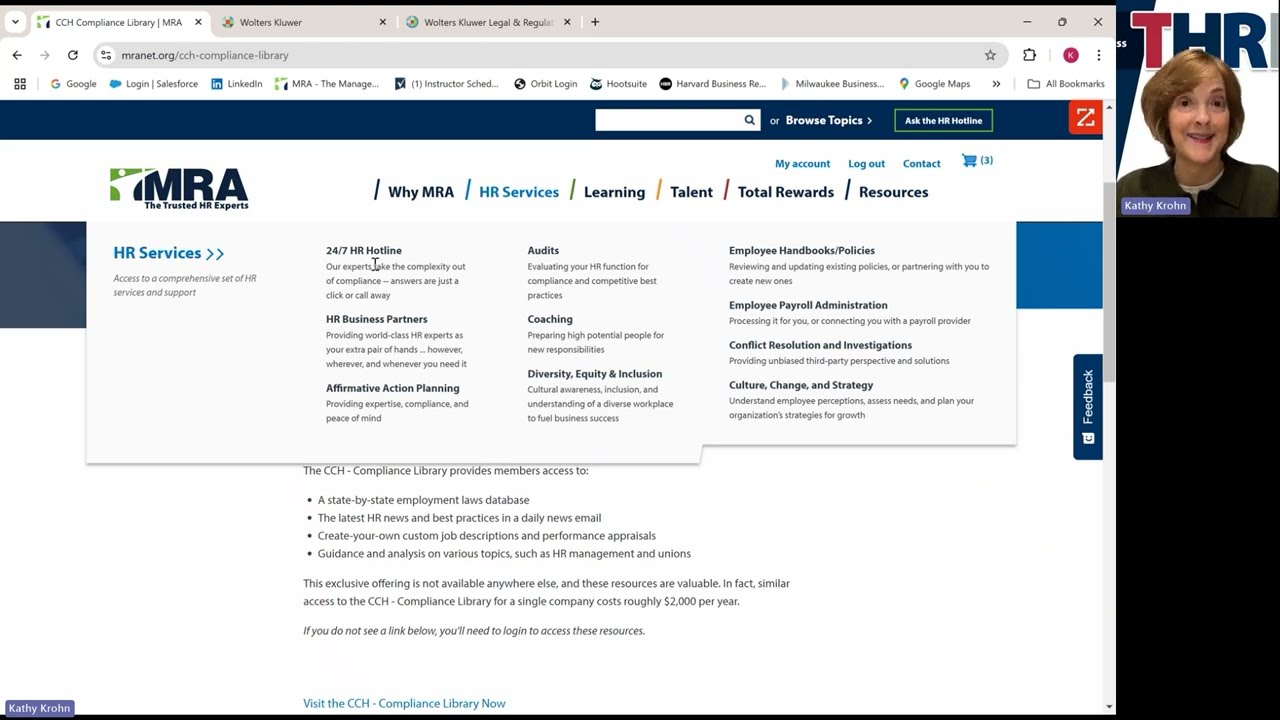Open Google bookmark
Screen dimensions: 1280x720
(73, 84)
